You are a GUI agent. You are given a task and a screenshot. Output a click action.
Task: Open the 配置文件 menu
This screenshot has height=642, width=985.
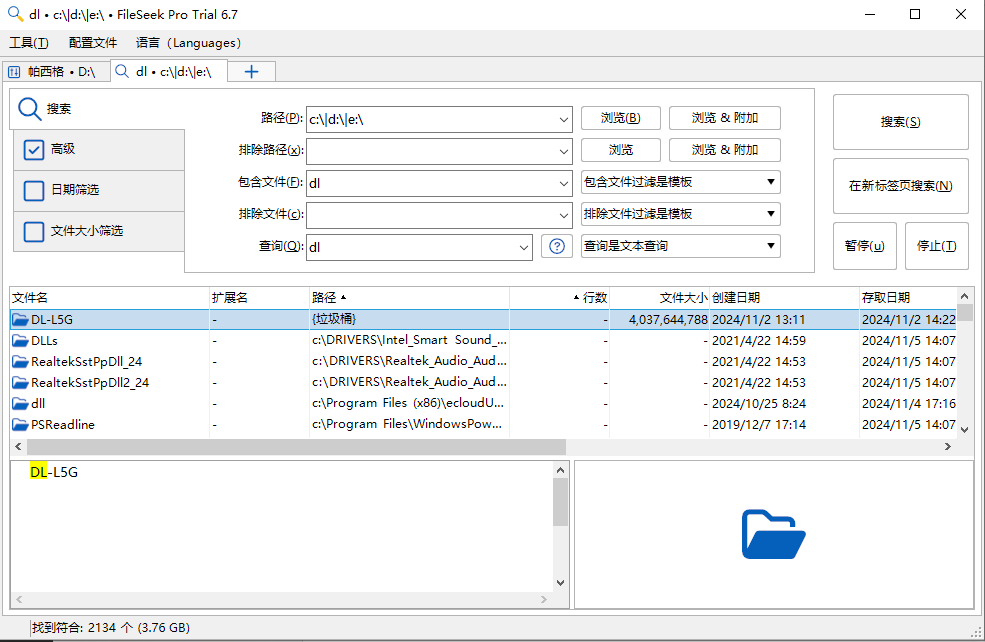(93, 43)
